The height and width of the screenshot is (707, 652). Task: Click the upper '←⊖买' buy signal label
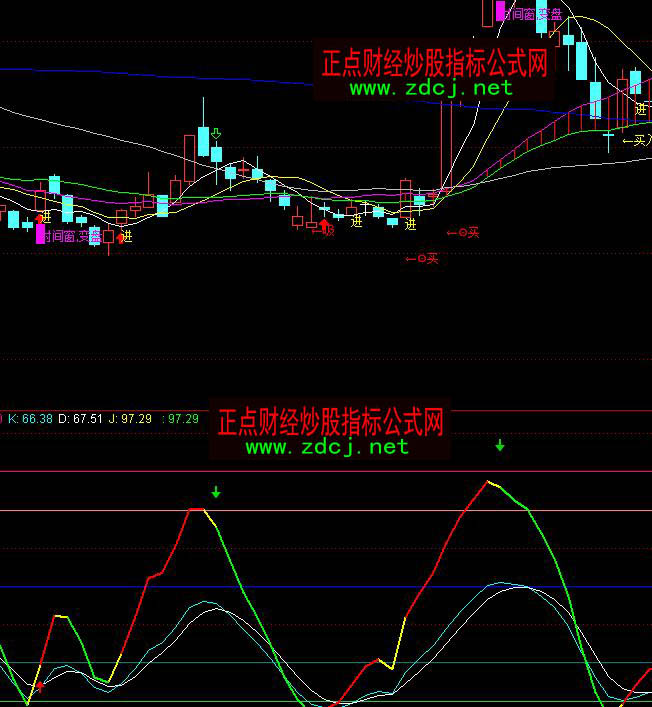(x=463, y=232)
